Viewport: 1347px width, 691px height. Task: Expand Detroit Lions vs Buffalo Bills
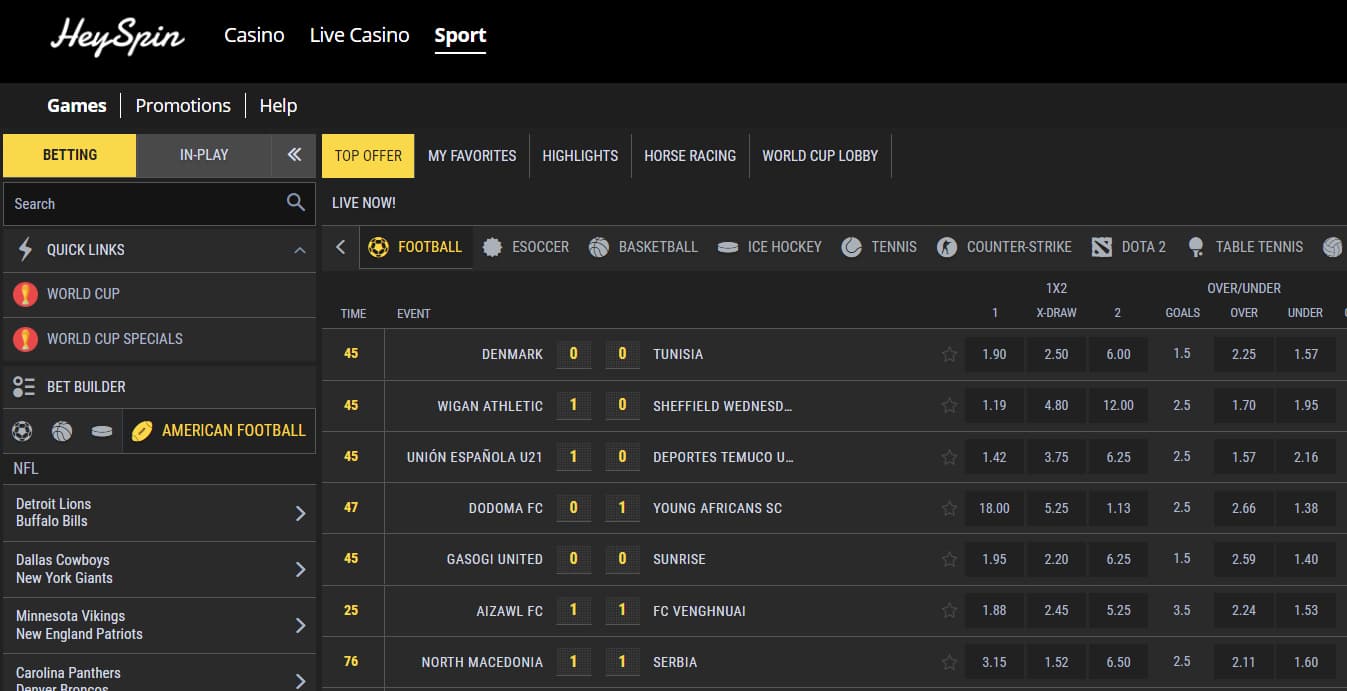300,513
